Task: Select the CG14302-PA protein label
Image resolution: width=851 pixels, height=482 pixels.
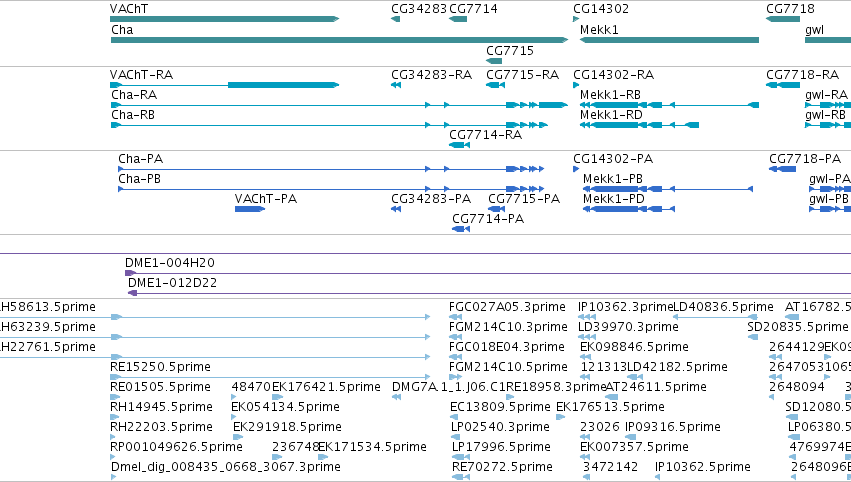Action: tap(613, 158)
